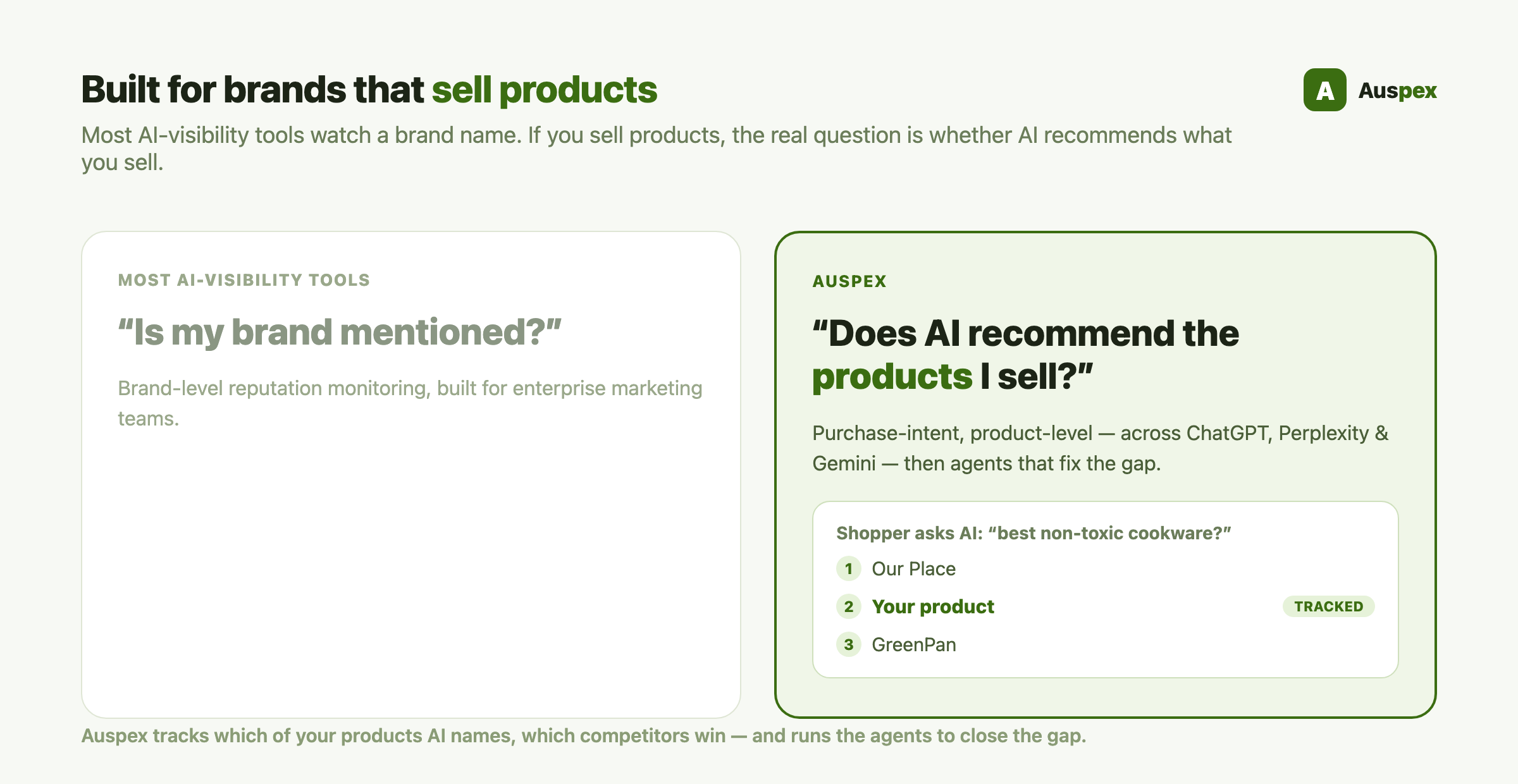Click the green 'AUSPEX' card label

[849, 281]
